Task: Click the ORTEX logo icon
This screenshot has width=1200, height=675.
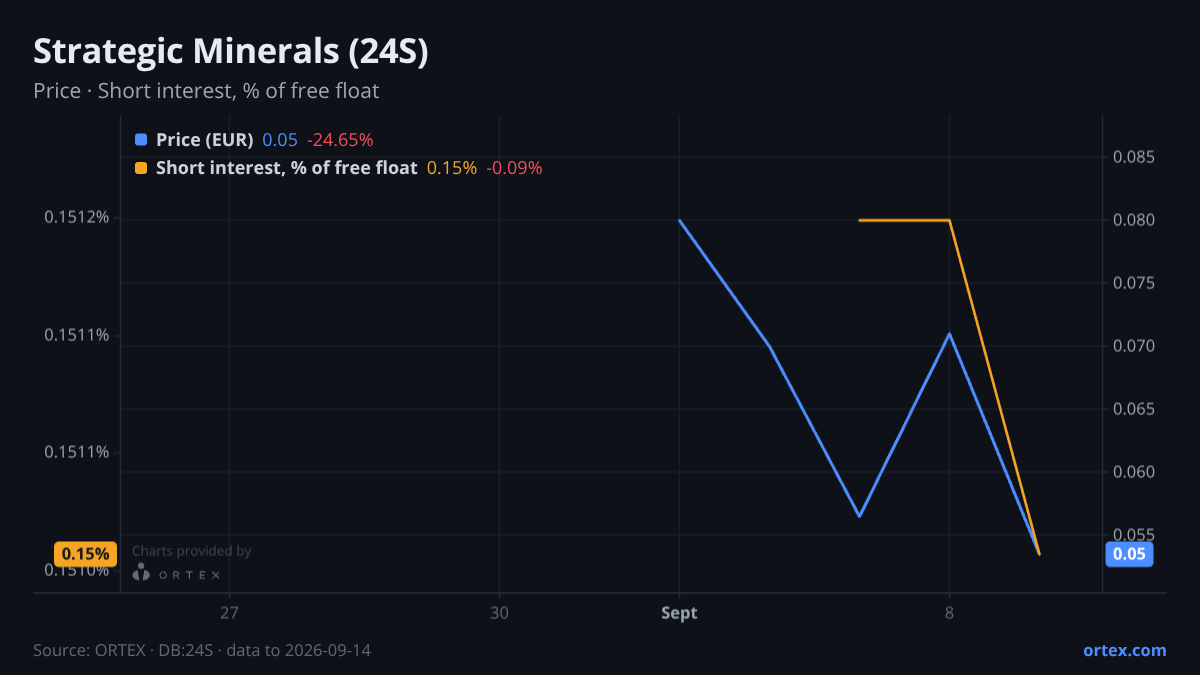Action: [x=141, y=572]
